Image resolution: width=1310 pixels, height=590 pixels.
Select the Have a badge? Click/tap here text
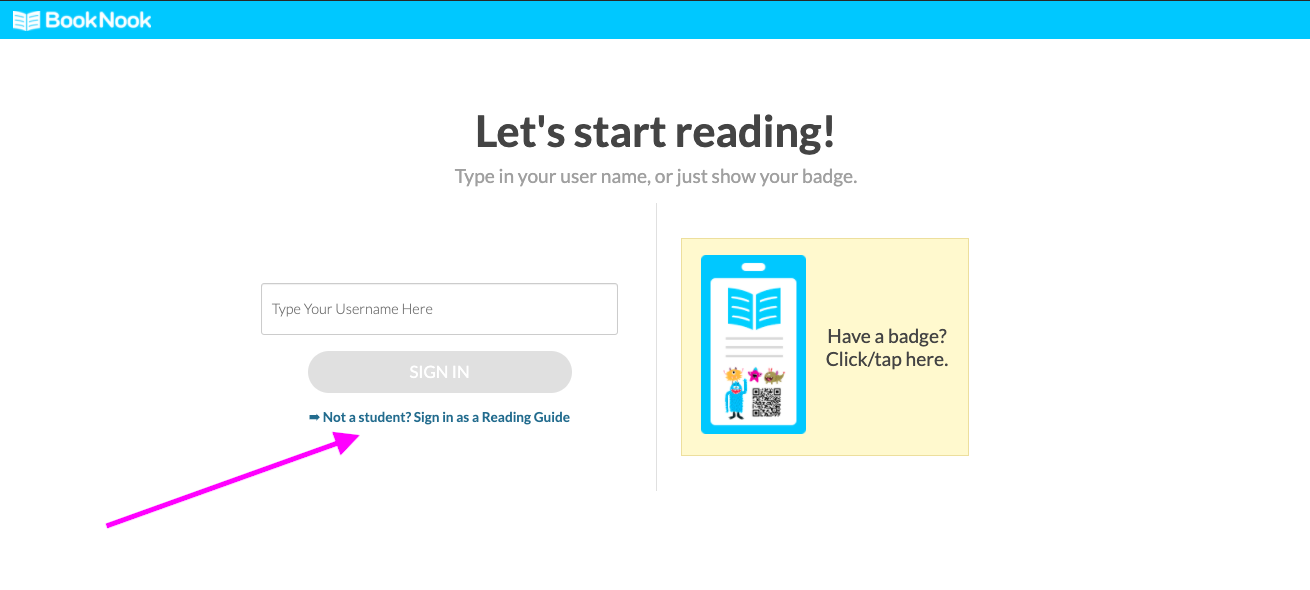[x=887, y=348]
